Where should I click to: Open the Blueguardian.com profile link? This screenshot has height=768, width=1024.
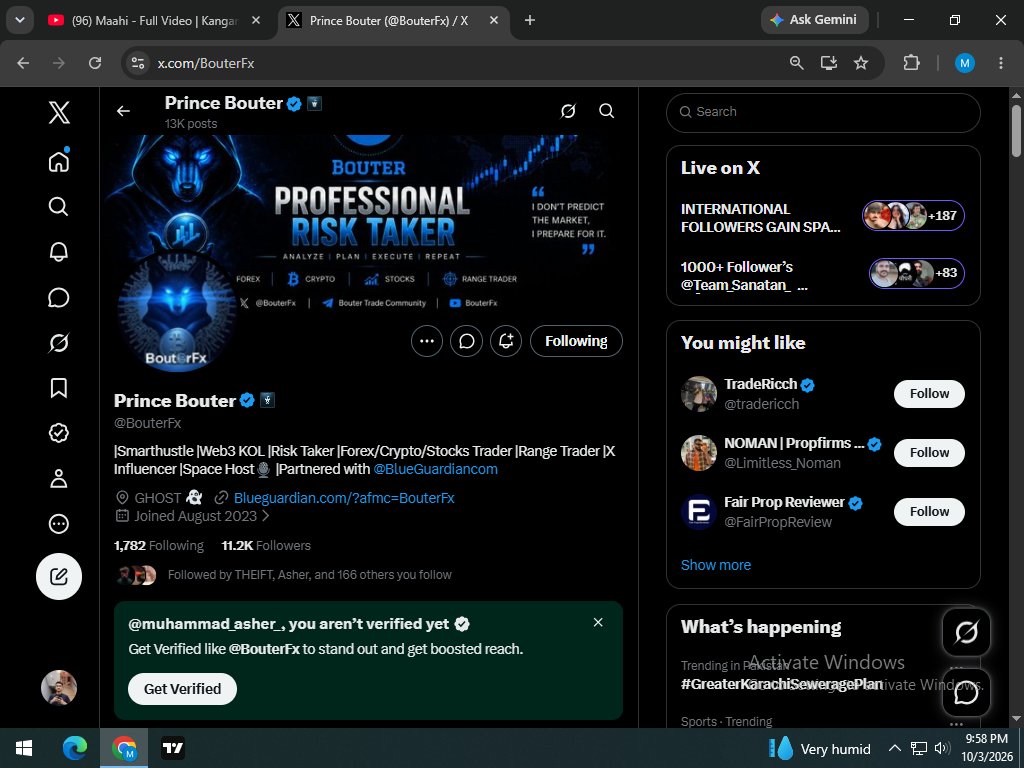point(344,498)
